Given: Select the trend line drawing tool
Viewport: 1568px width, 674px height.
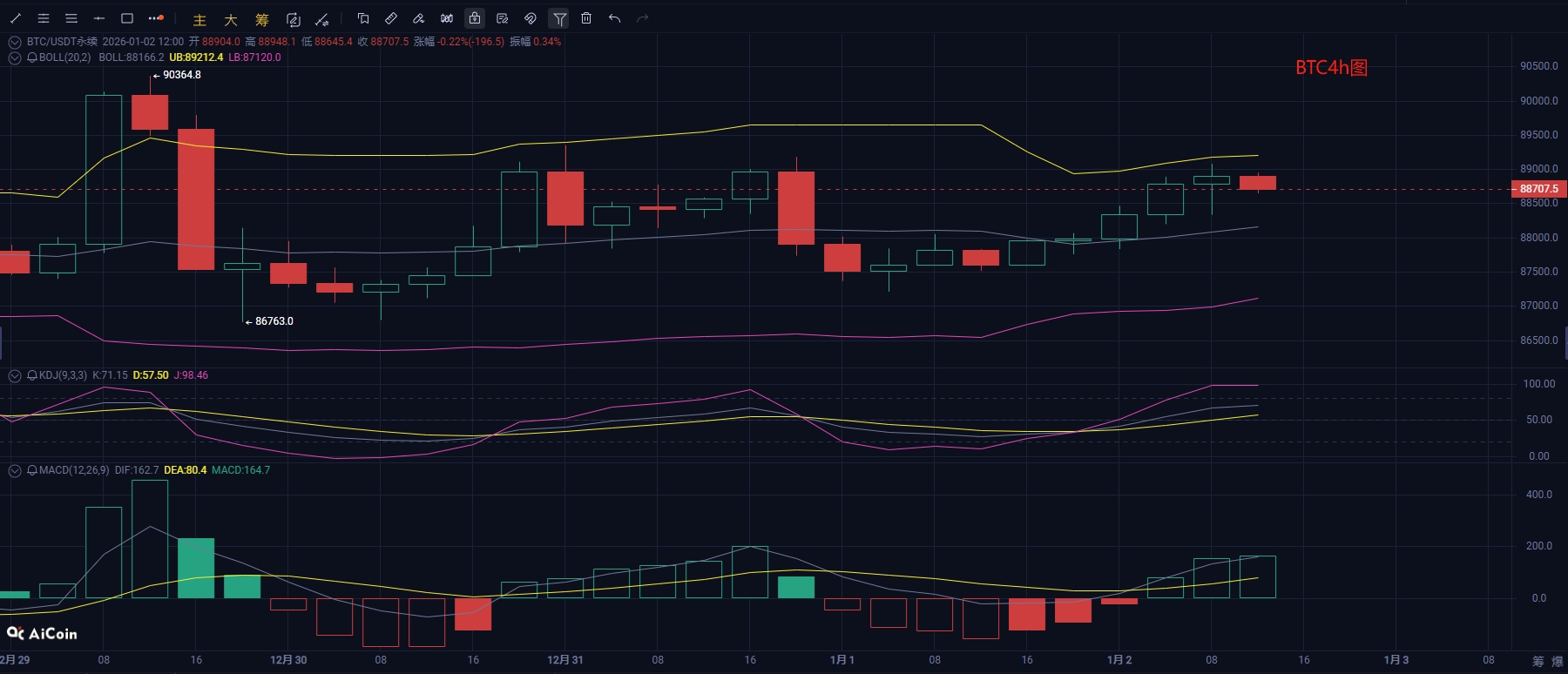Looking at the screenshot, I should pos(16,18).
